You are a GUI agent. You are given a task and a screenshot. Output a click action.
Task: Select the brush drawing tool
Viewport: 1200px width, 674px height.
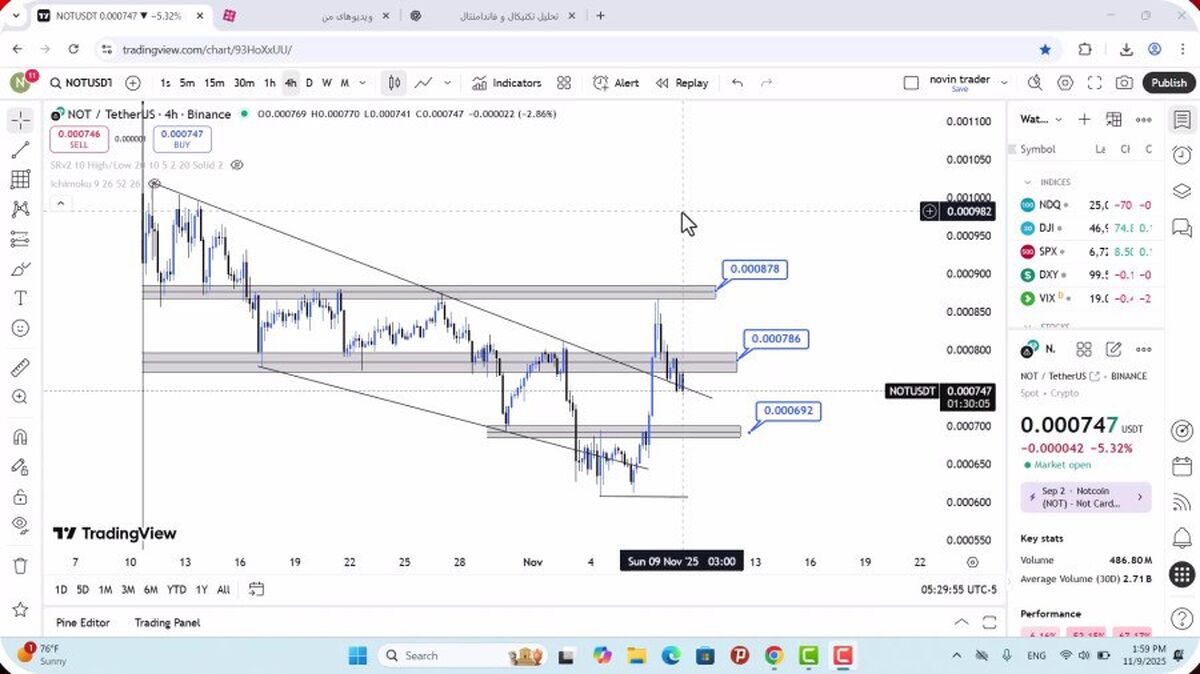[20, 269]
